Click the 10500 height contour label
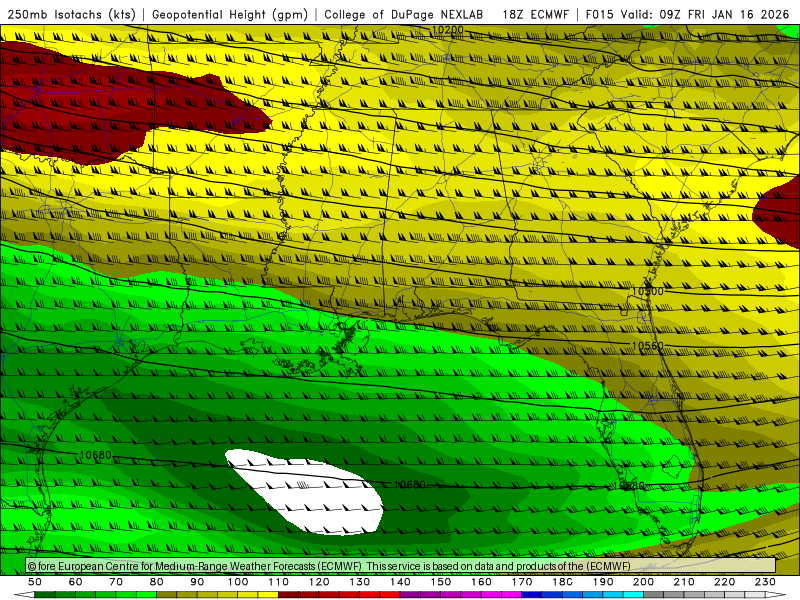 [x=647, y=291]
